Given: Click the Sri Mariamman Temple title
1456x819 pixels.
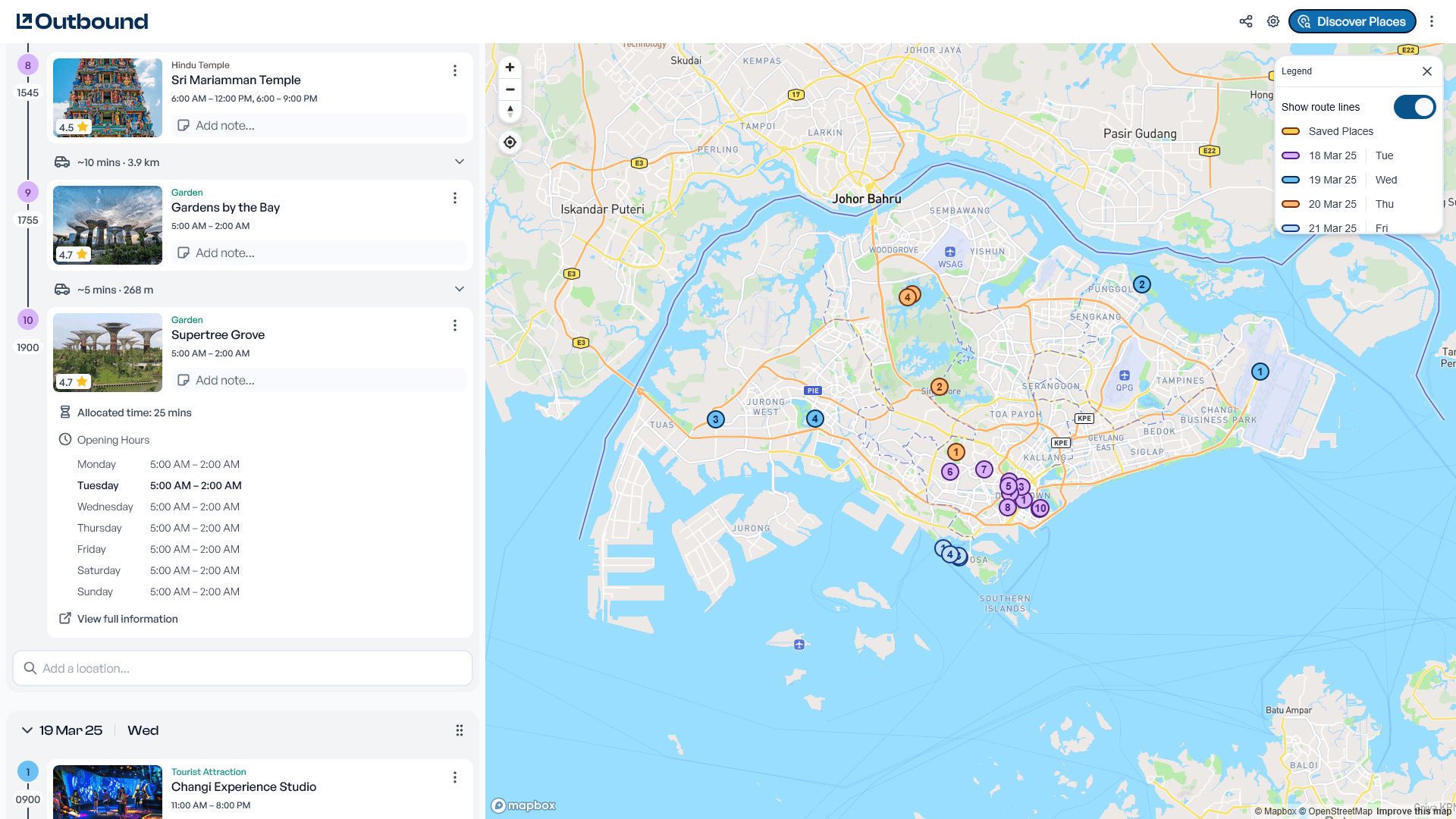Looking at the screenshot, I should click(236, 80).
